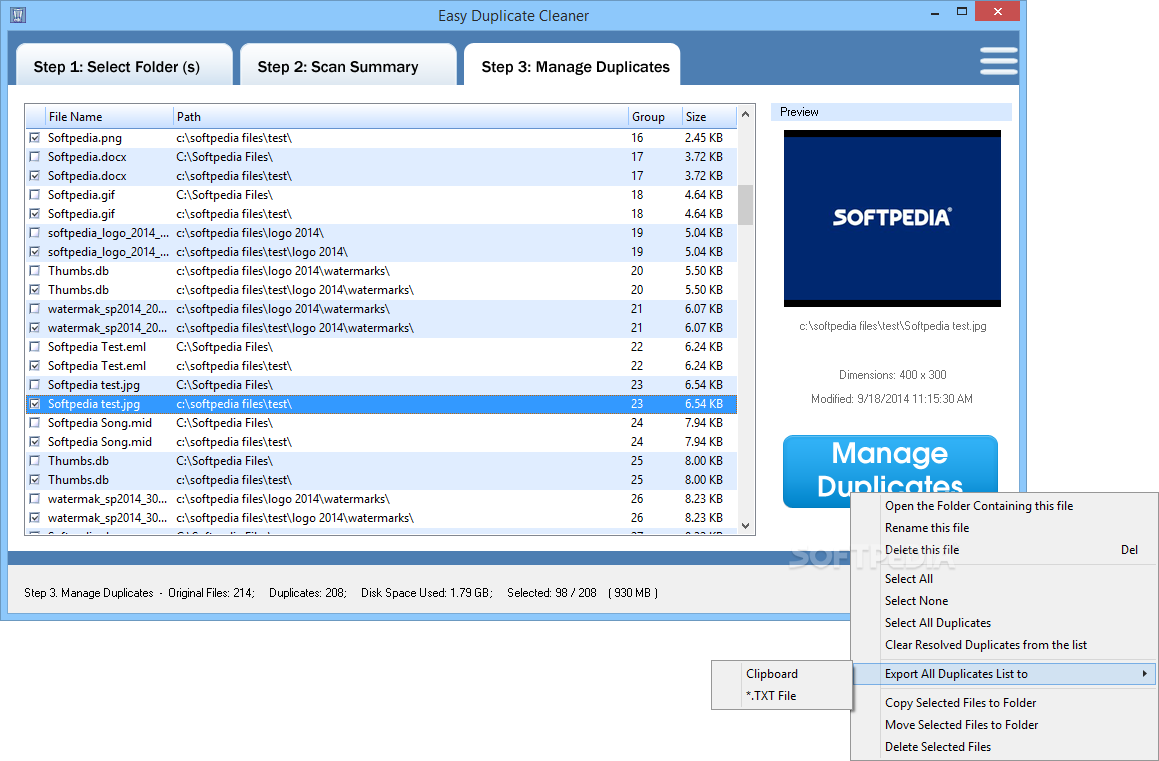Sort by the Size column header

coord(709,117)
